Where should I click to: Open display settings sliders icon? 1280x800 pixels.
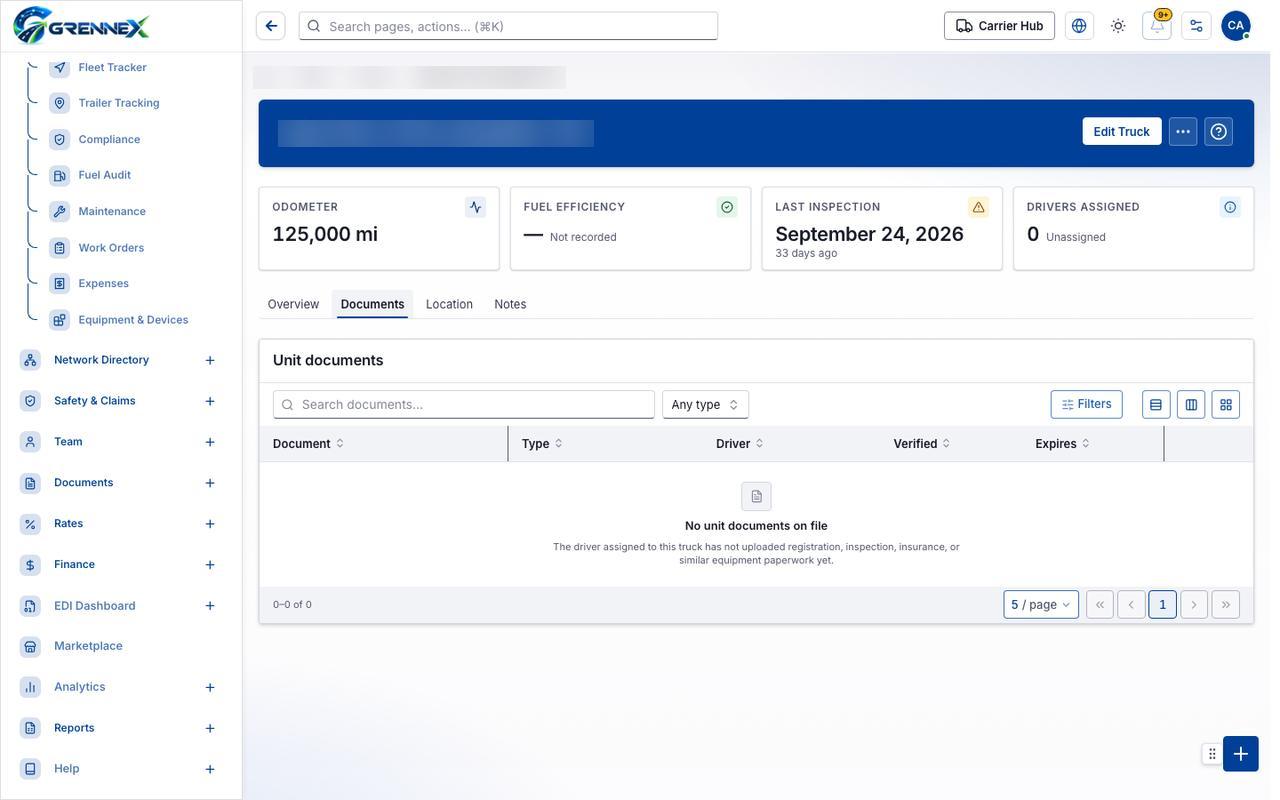click(x=1196, y=26)
